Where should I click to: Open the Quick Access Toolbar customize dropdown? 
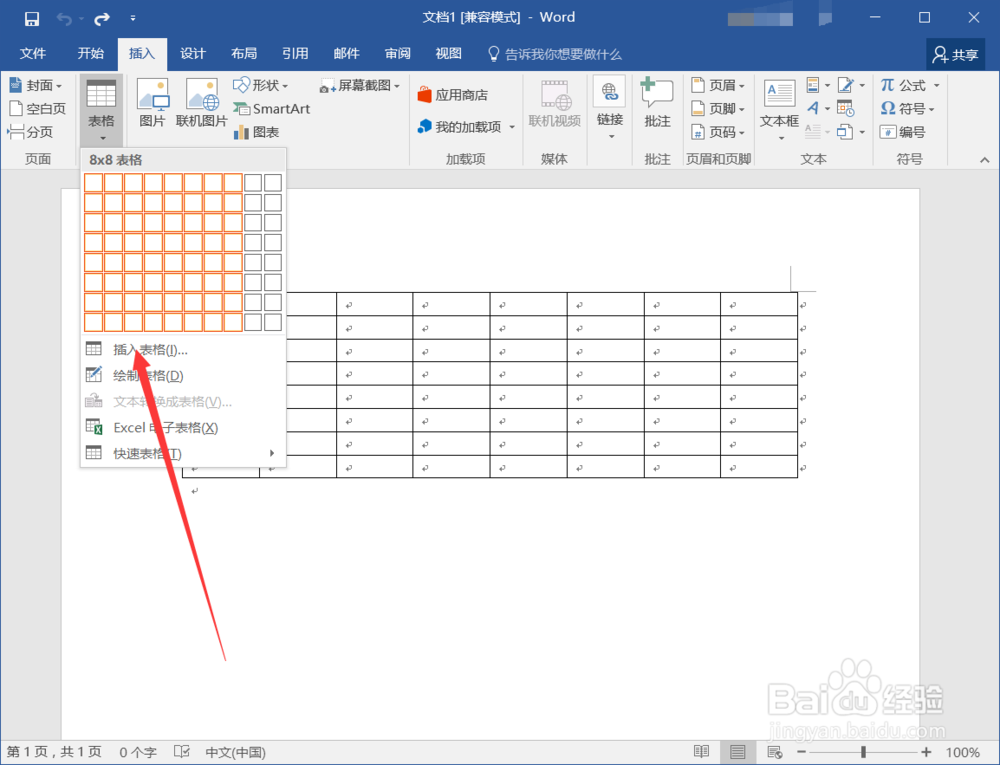pos(133,18)
